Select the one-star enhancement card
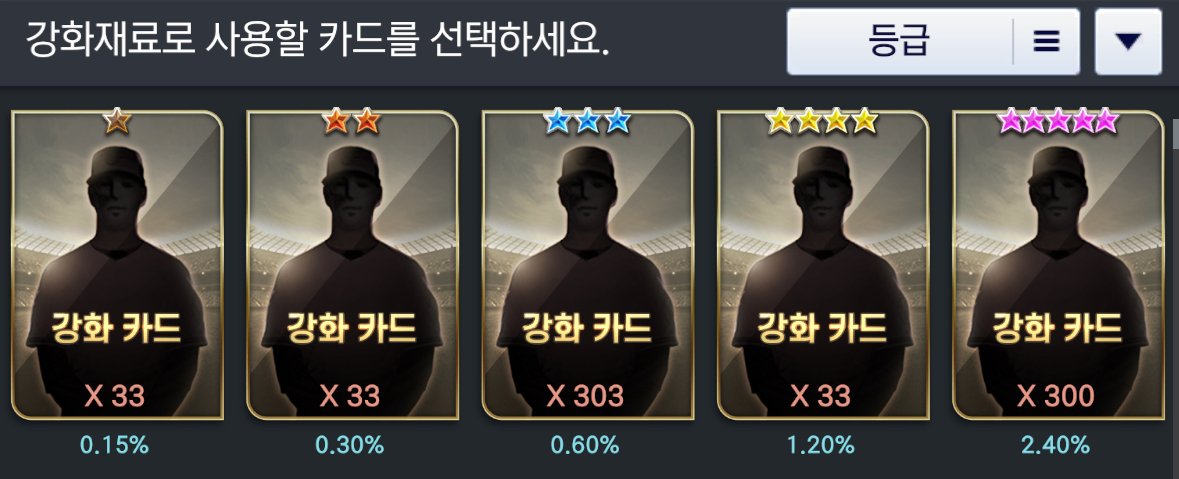The width and height of the screenshot is (1179, 479). click(x=117, y=265)
